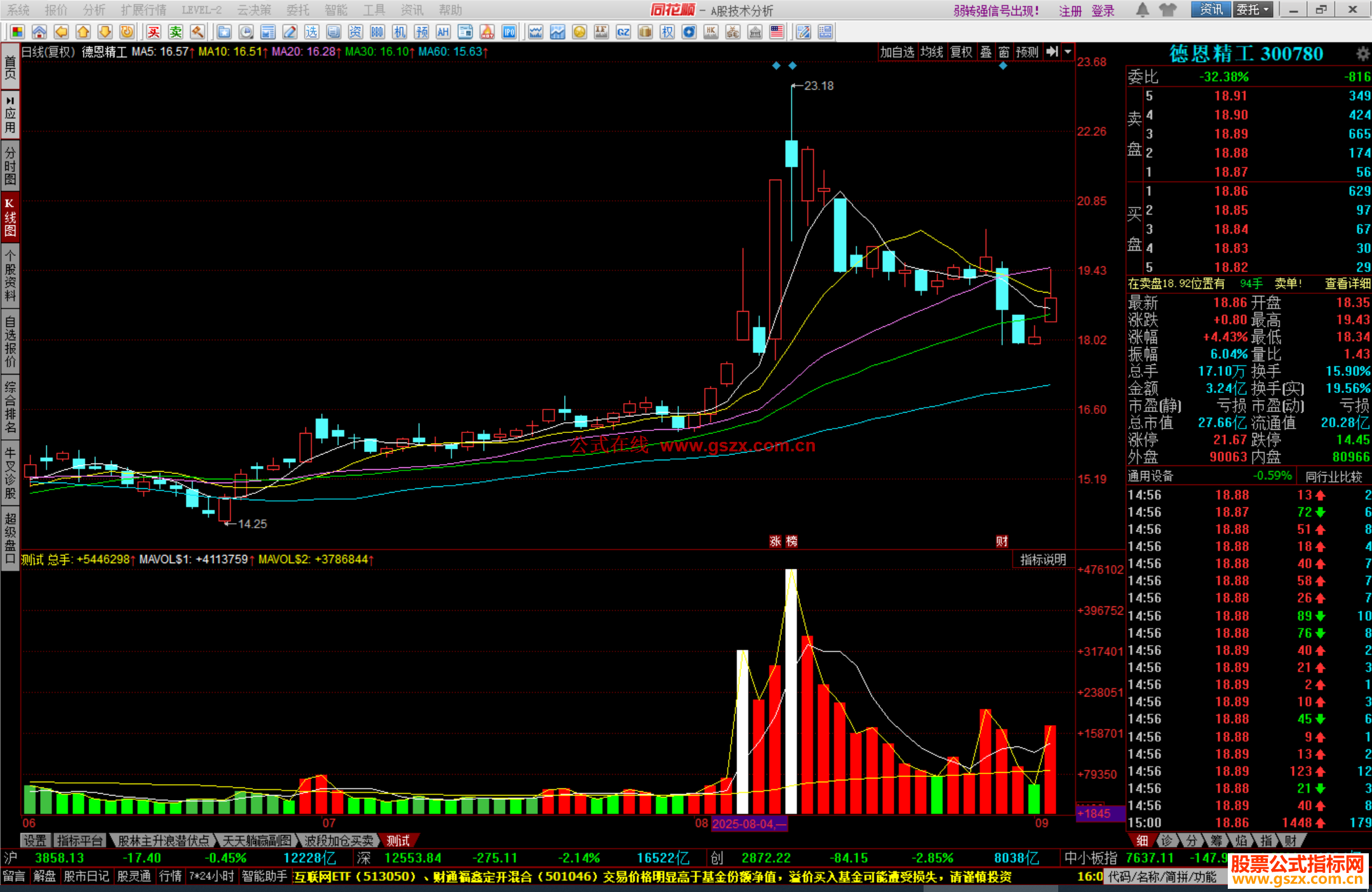Click the 代码/名称/简拼/功能 search field
1372x892 pixels.
coord(1164,877)
